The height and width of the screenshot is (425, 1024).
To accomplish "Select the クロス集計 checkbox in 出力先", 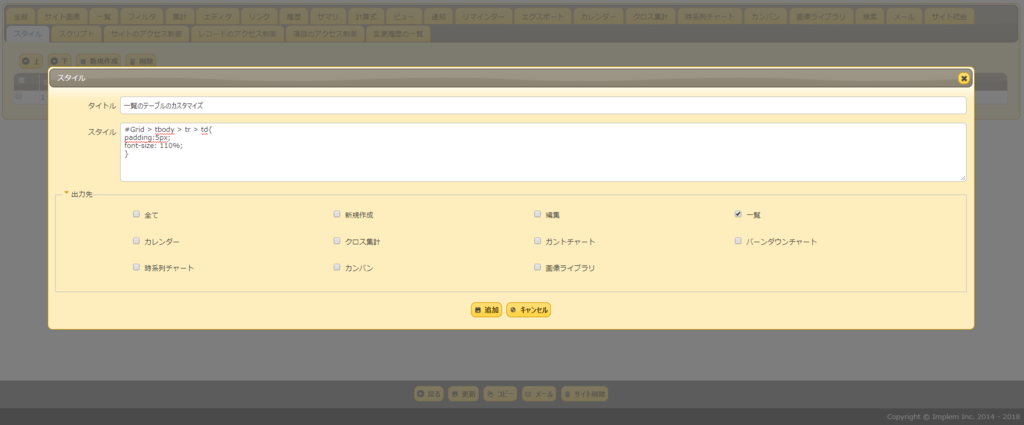I will coord(337,240).
